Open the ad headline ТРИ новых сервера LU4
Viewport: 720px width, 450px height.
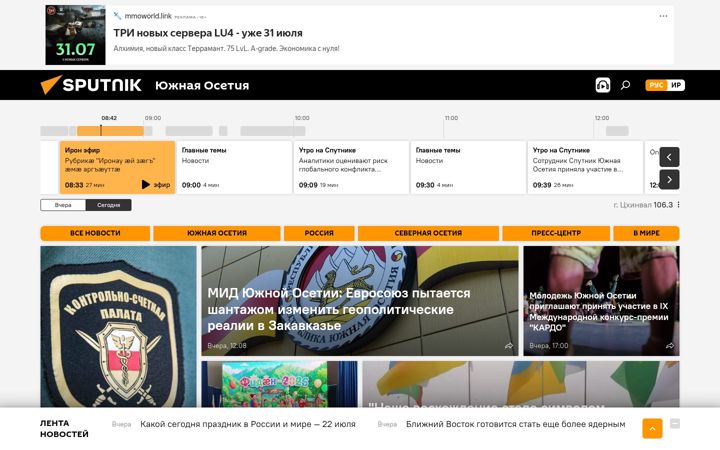(x=208, y=33)
